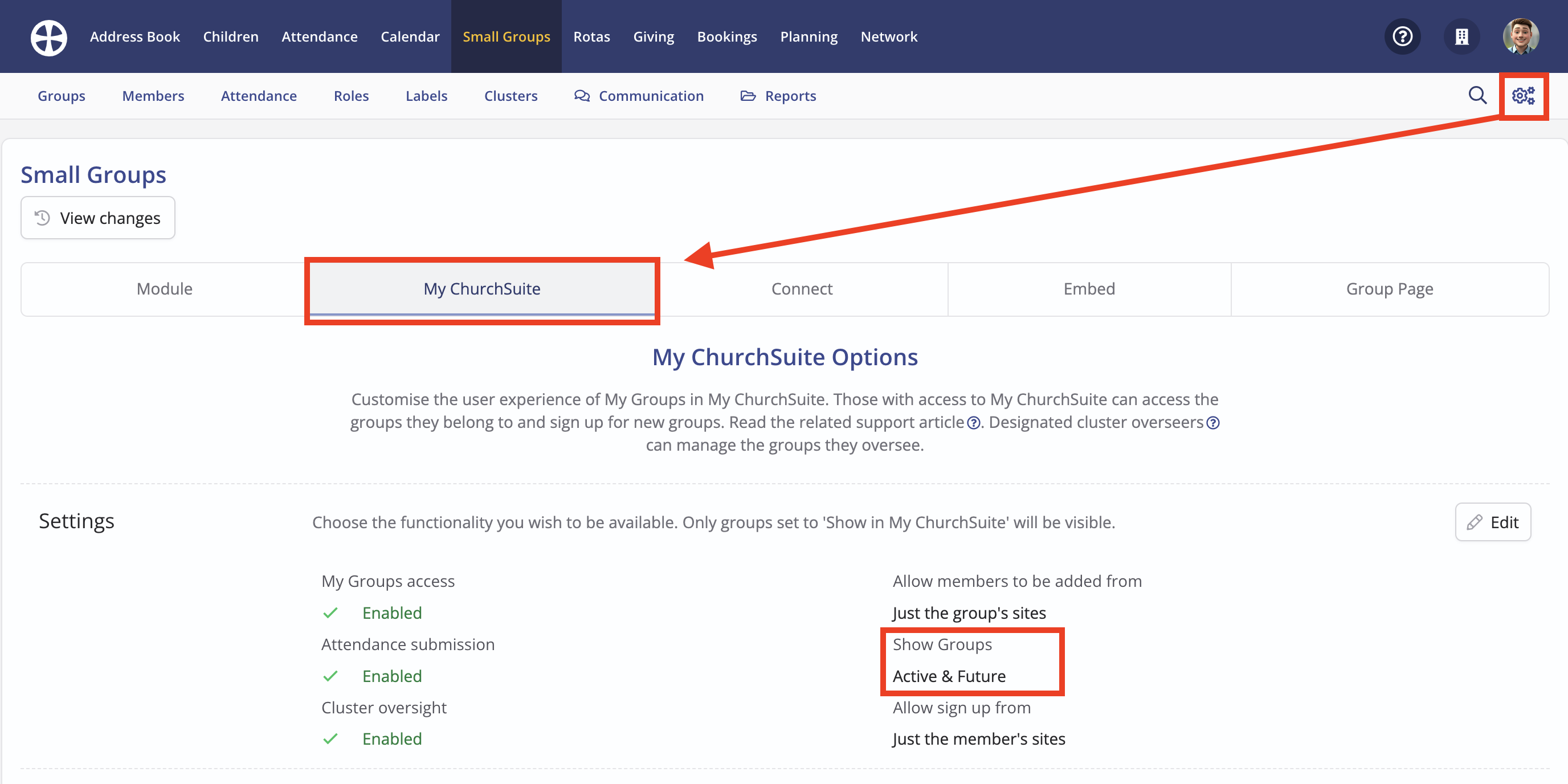
Task: Click Enabled under My Groups access
Action: [392, 613]
